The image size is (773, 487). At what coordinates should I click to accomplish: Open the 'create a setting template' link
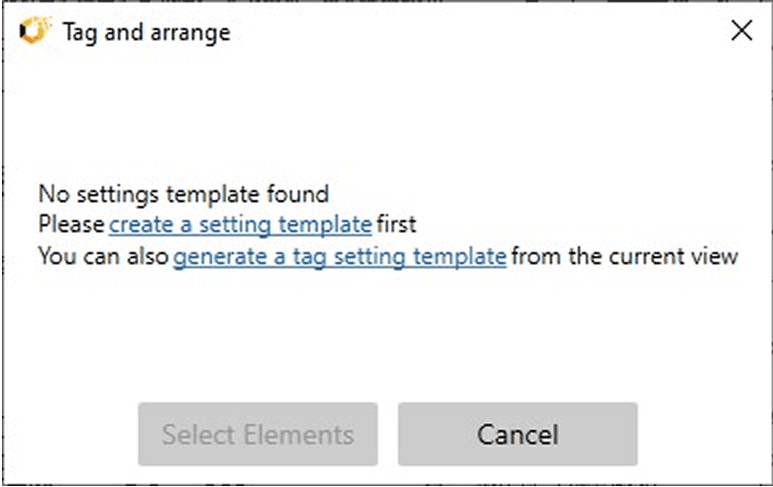[240, 224]
